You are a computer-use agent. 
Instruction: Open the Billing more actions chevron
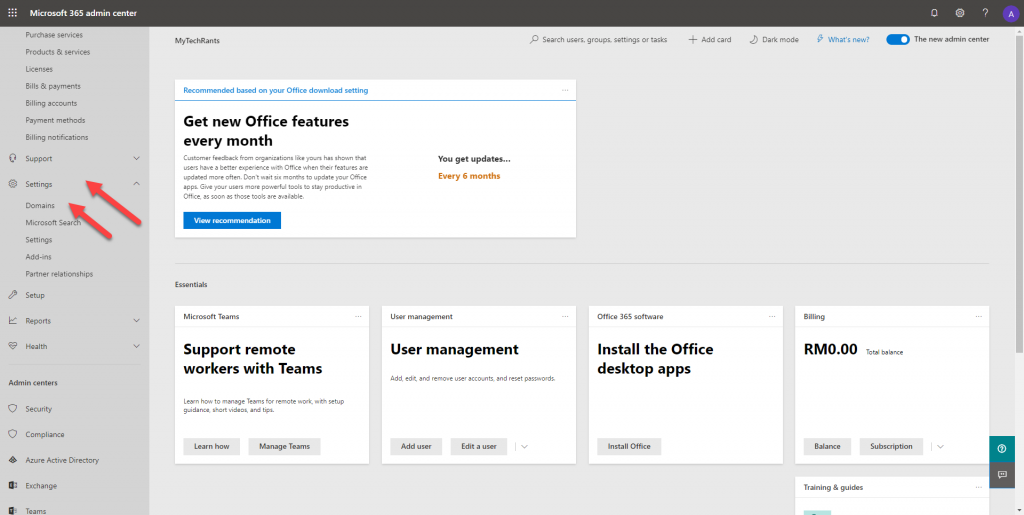940,446
